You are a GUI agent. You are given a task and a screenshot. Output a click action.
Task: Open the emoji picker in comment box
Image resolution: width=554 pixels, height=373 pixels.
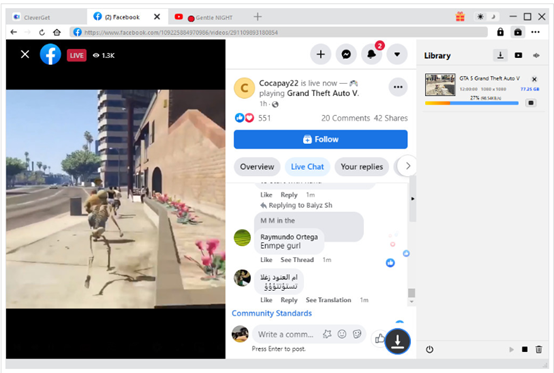tap(342, 334)
